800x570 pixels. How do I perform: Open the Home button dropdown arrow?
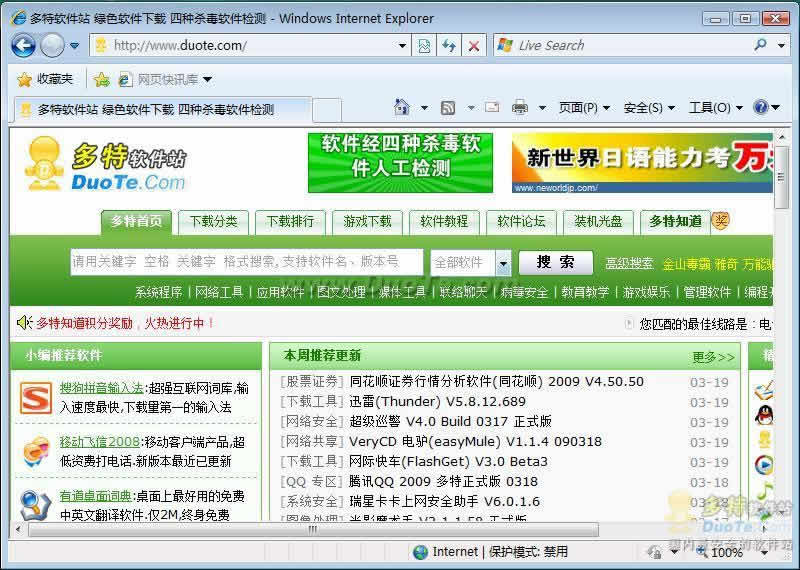(x=424, y=108)
